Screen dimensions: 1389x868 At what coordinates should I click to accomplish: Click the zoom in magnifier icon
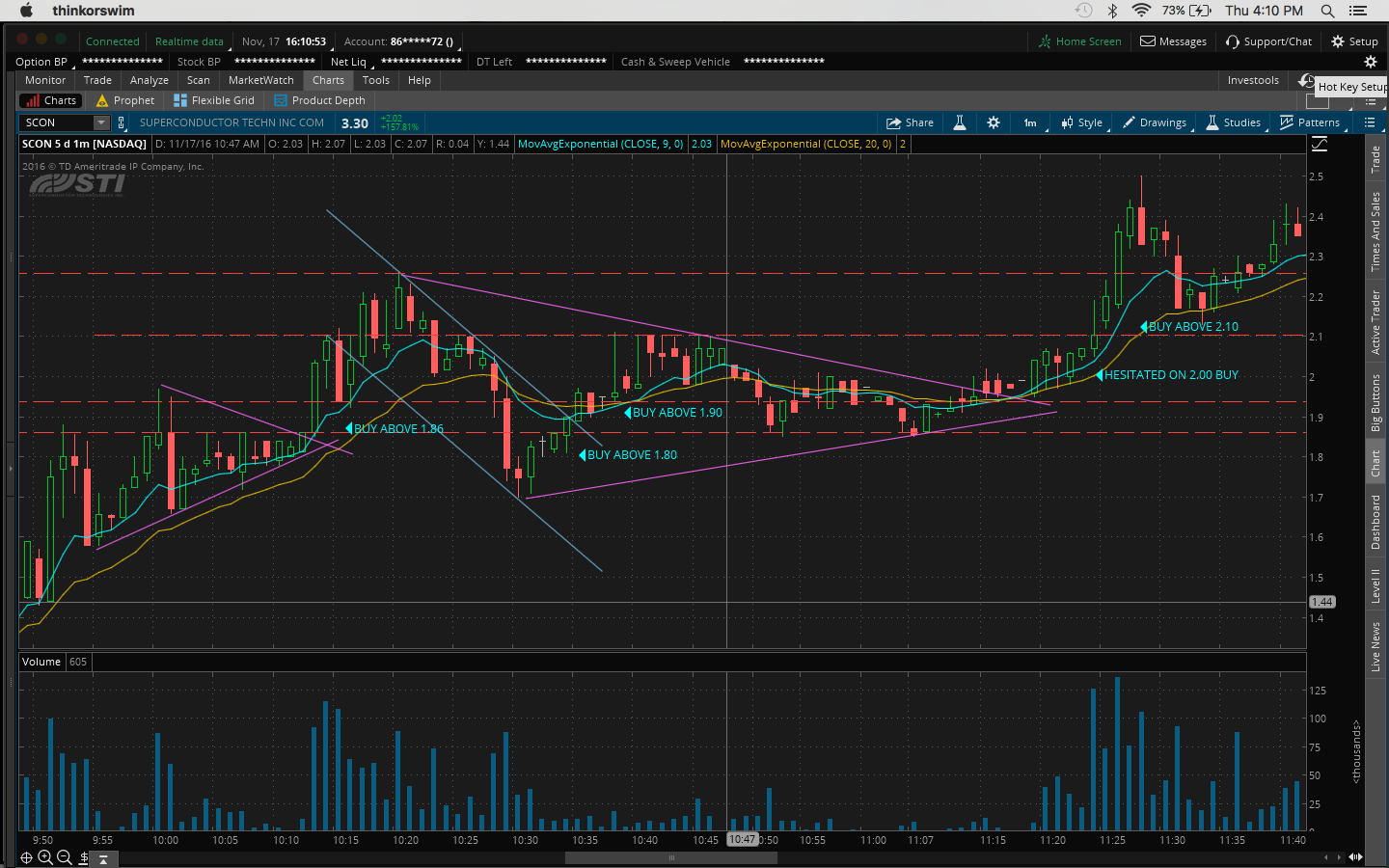pos(45,857)
